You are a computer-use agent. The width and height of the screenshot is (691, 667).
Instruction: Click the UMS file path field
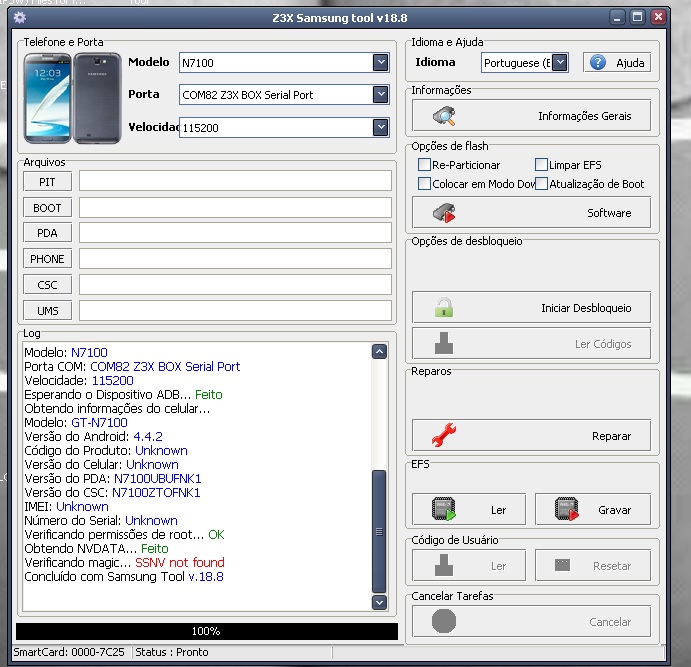235,311
